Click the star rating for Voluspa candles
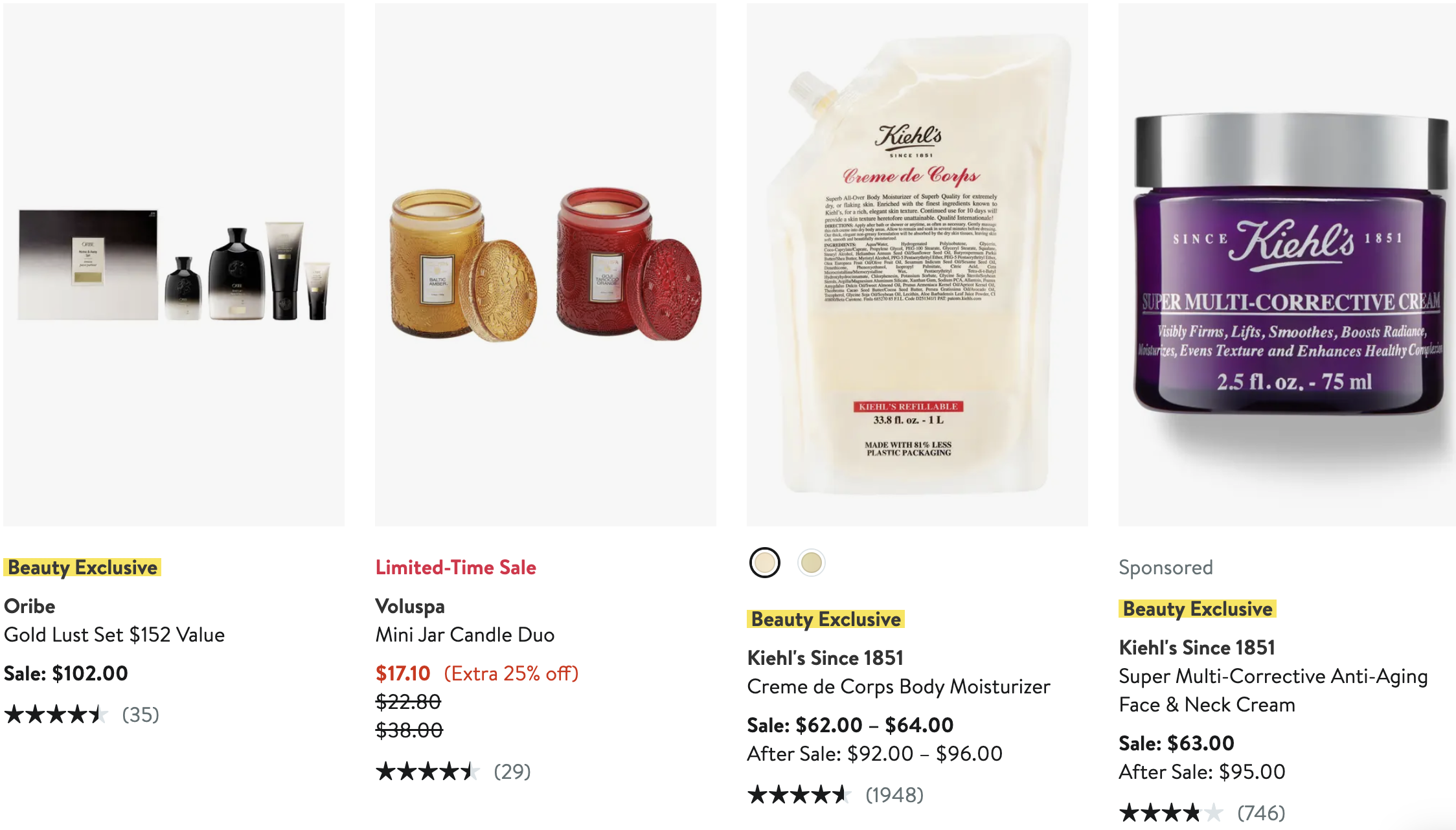1456x830 pixels. pos(428,772)
